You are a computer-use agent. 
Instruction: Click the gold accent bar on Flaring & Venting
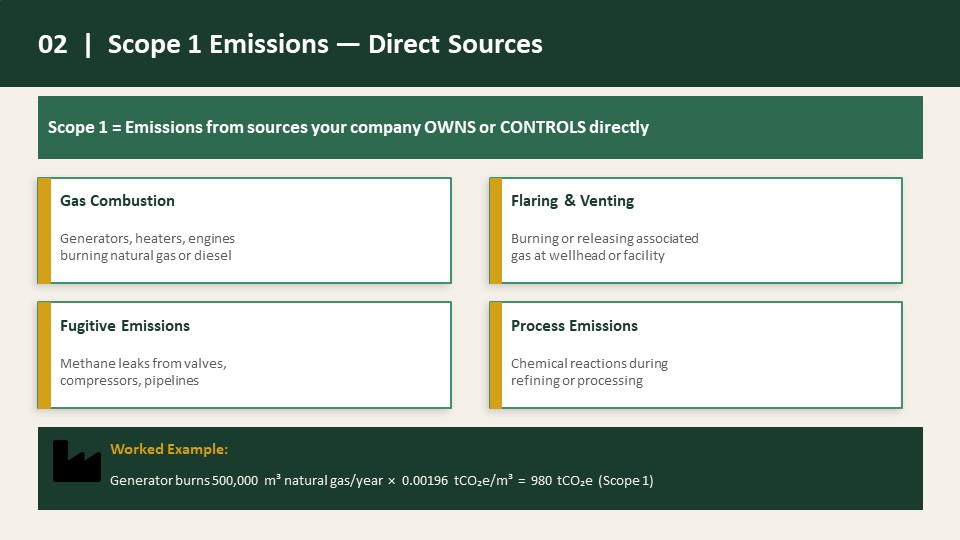495,231
